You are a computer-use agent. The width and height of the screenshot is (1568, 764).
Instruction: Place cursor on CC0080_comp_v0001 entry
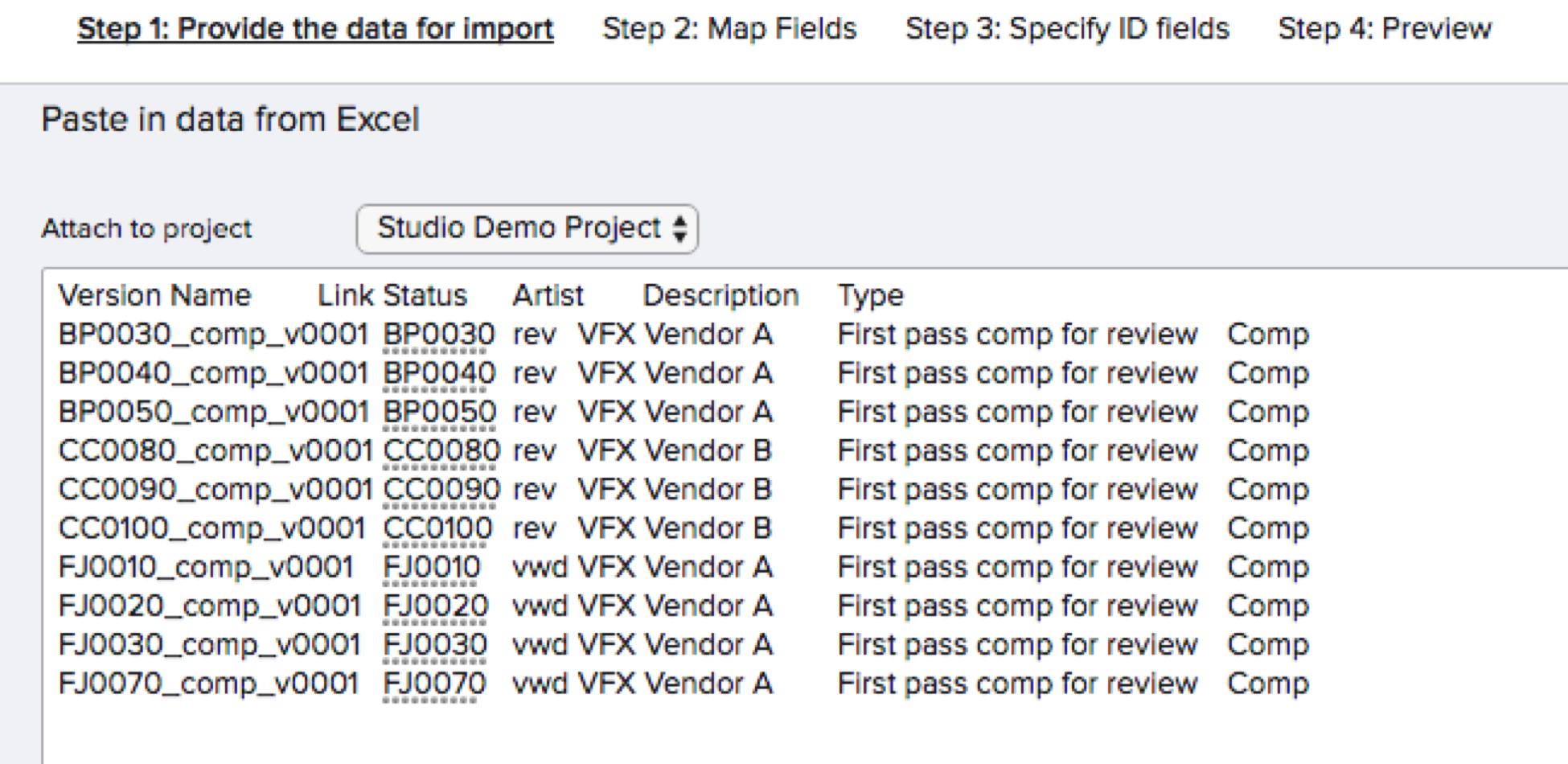coord(215,451)
